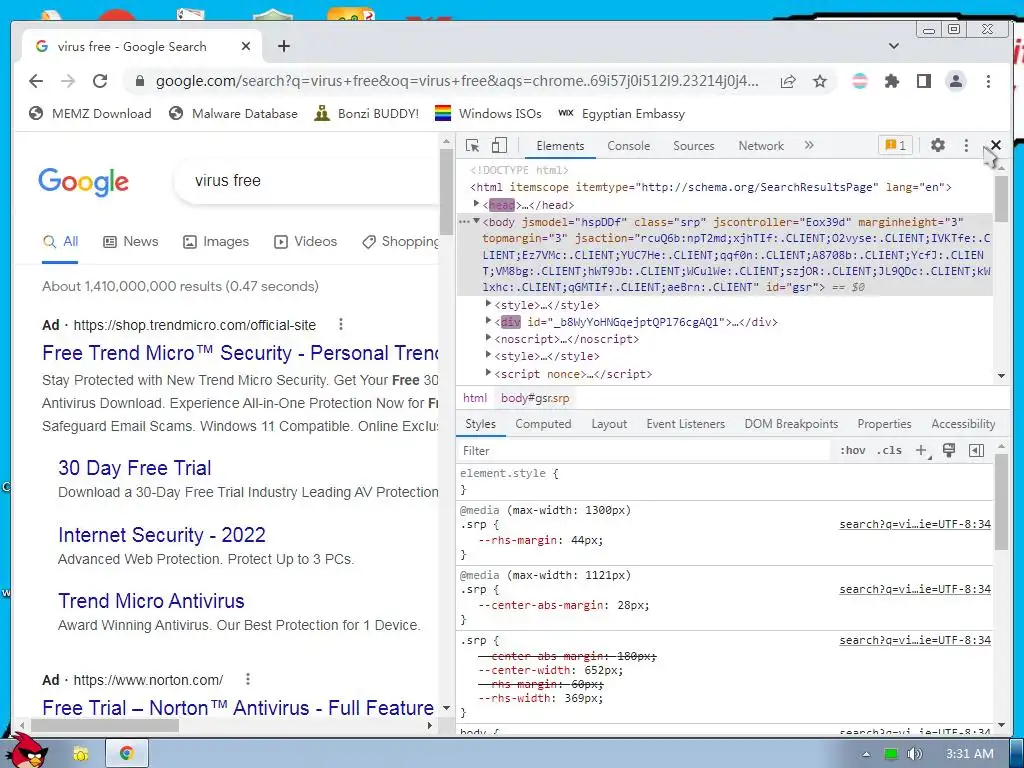Expand the head element node

click(477, 204)
